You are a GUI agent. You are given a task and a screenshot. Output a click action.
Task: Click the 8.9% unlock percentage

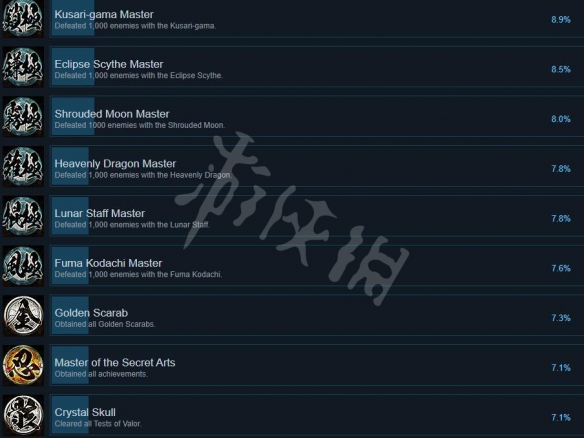561,20
